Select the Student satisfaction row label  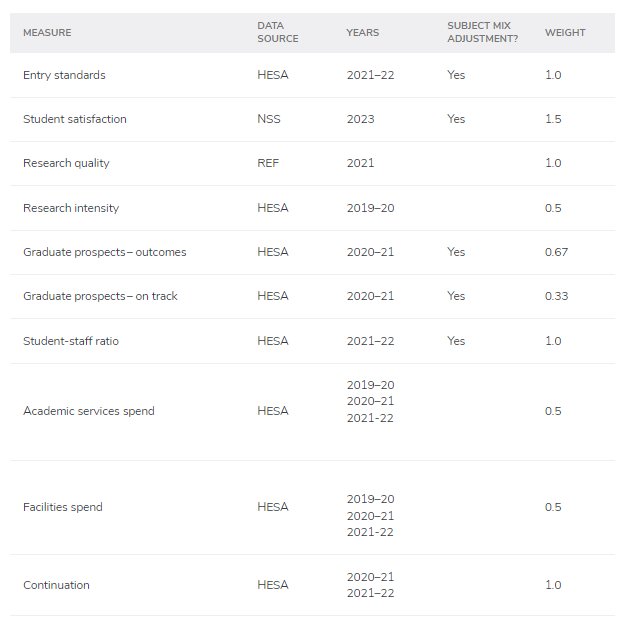point(75,119)
